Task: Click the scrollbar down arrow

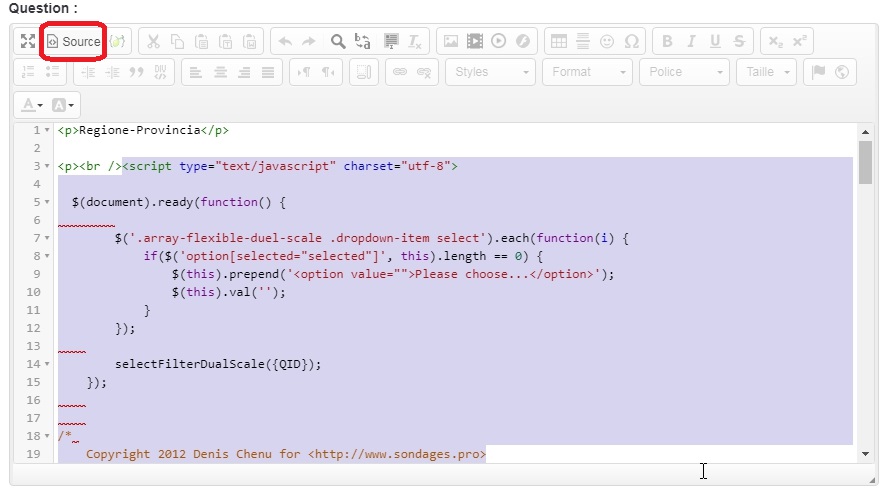Action: tap(865, 454)
